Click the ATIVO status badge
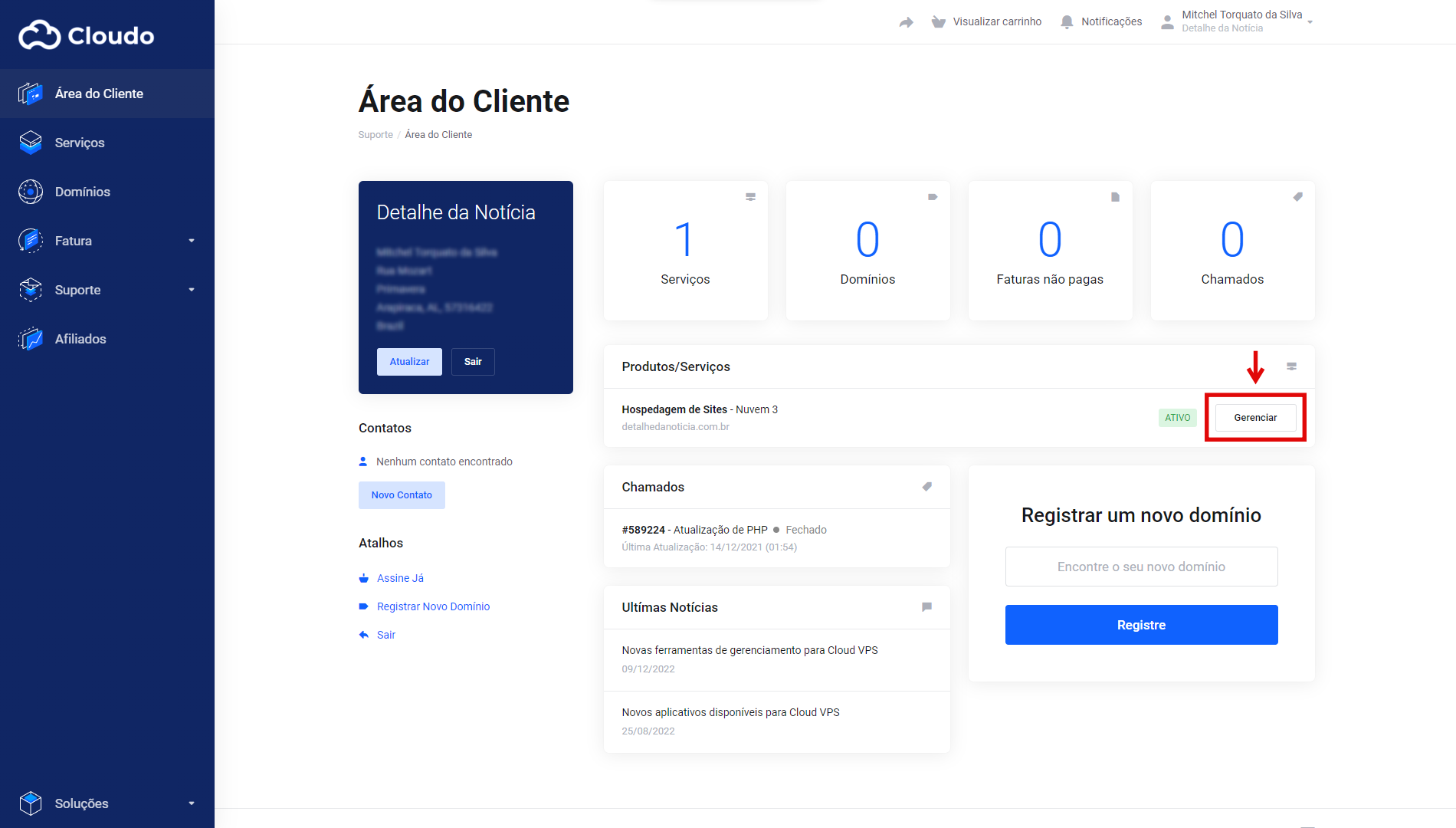This screenshot has height=828, width=1456. click(1177, 418)
